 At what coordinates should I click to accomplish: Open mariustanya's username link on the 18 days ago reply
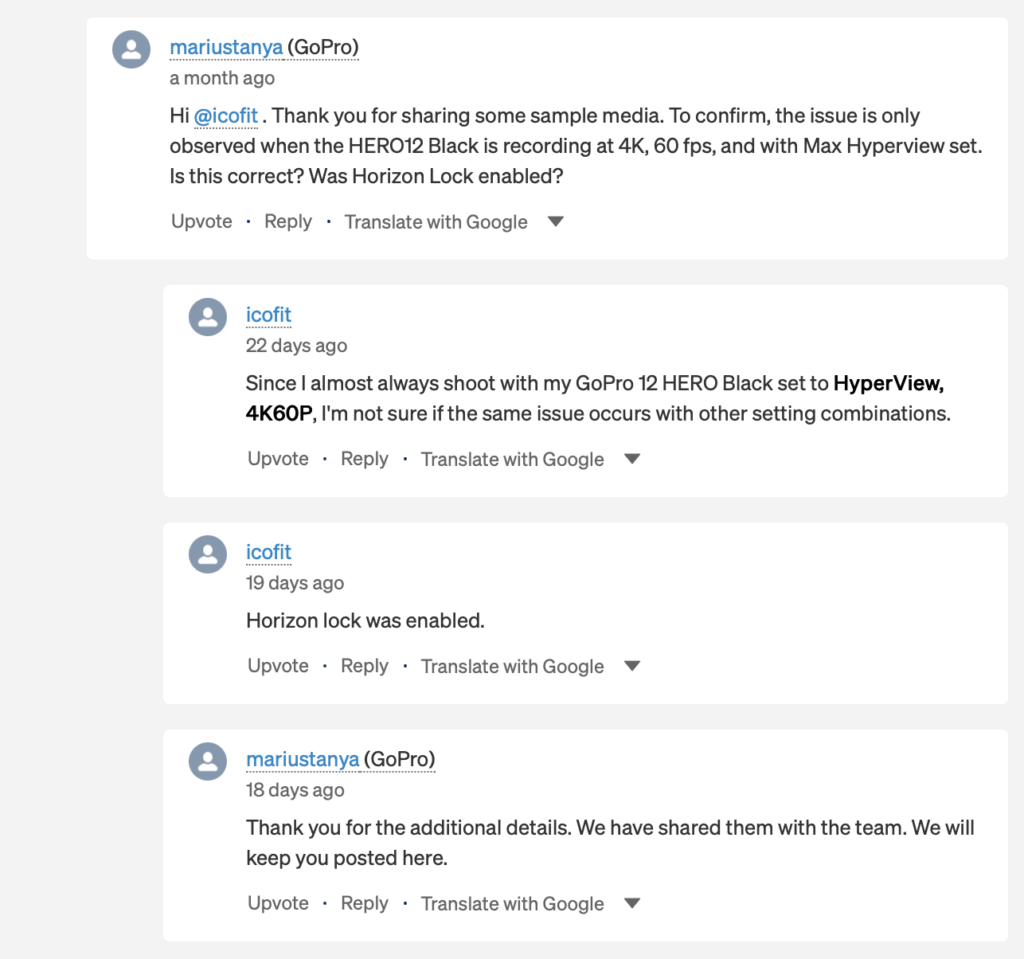(x=302, y=759)
